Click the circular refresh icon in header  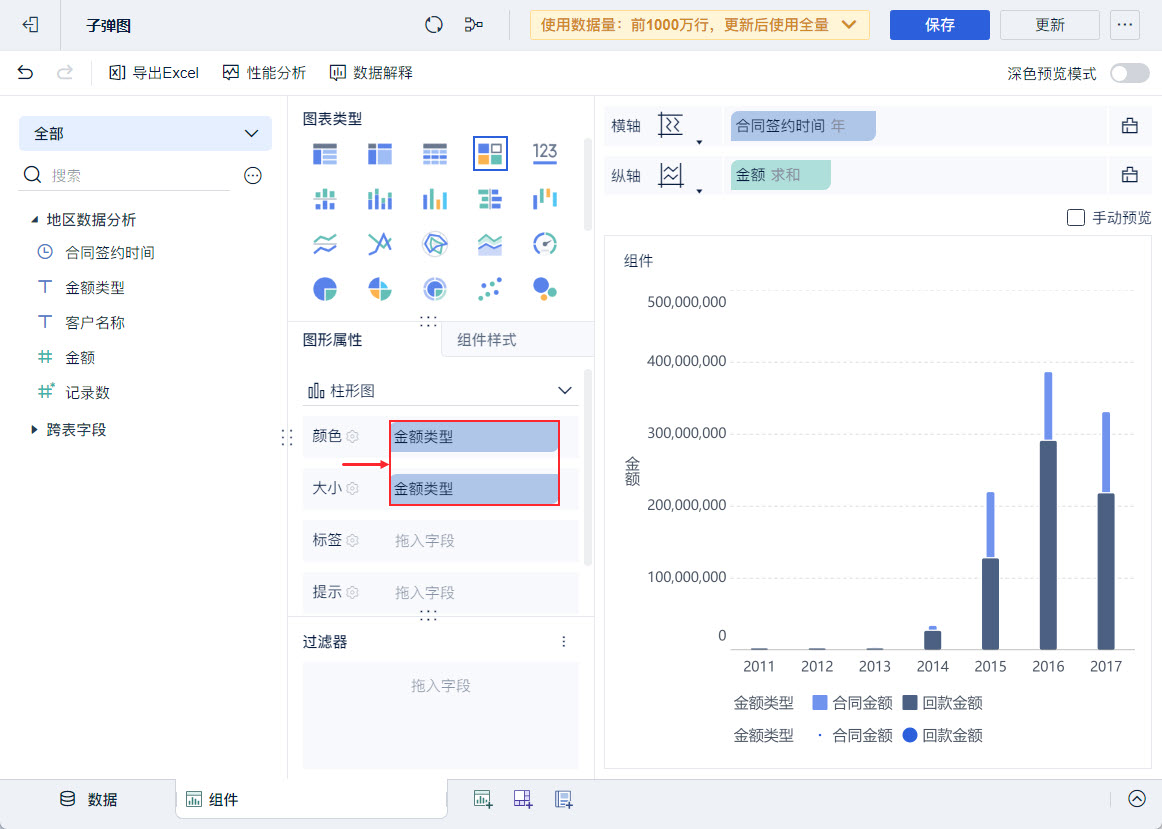tap(434, 24)
